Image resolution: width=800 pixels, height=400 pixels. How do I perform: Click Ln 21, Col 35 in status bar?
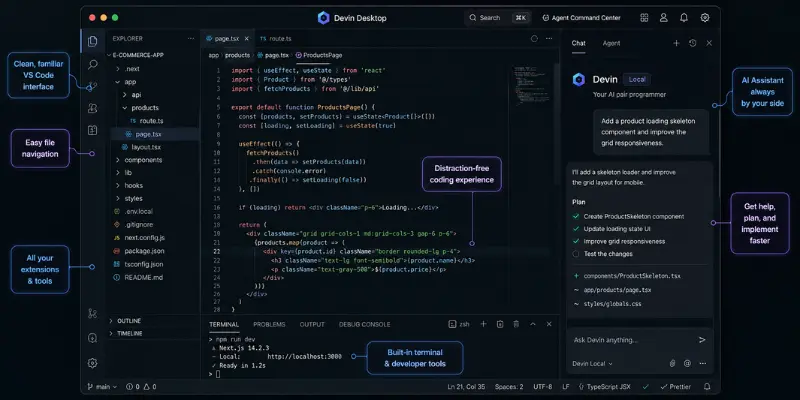[466, 387]
